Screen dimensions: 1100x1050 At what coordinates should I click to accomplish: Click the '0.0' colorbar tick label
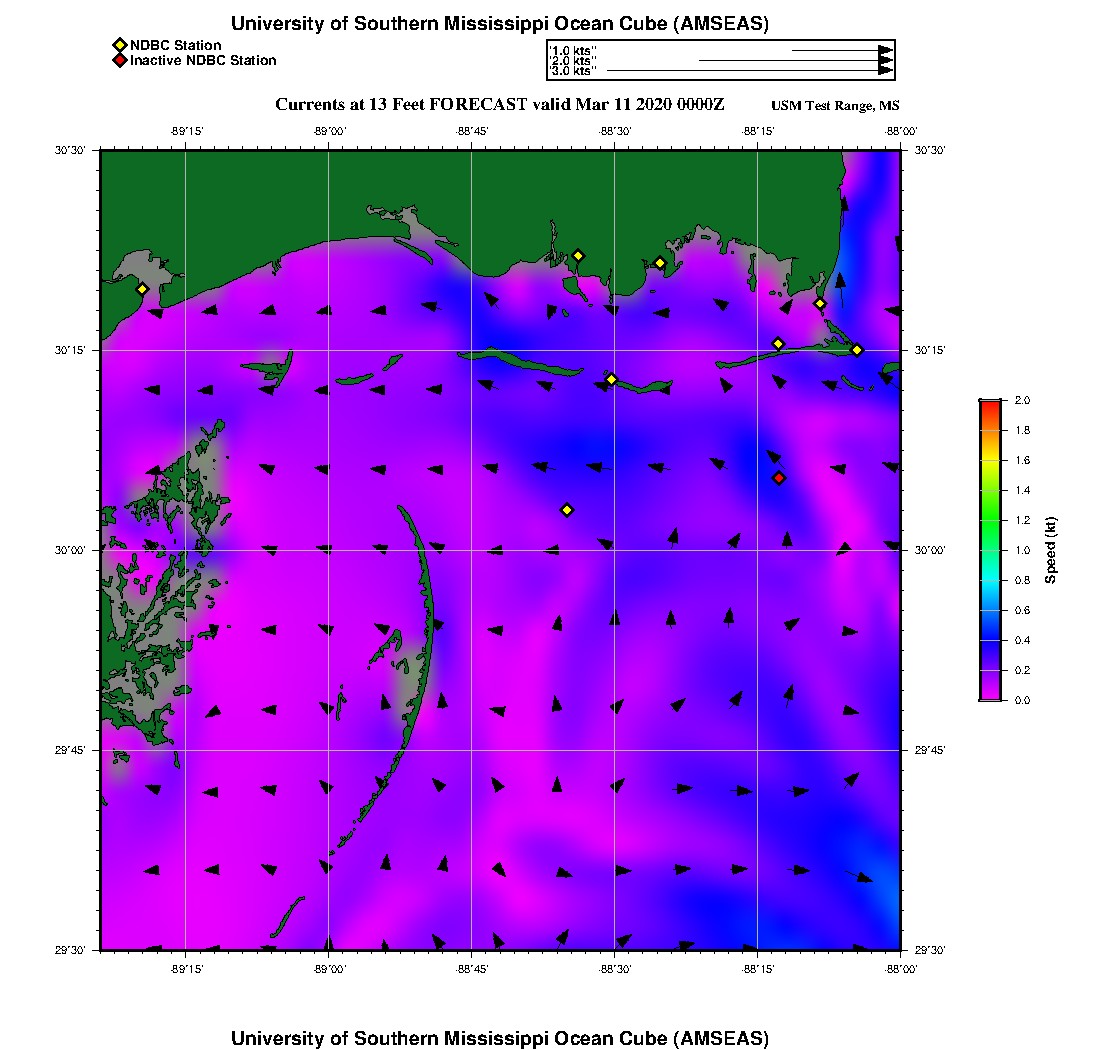pos(1022,700)
